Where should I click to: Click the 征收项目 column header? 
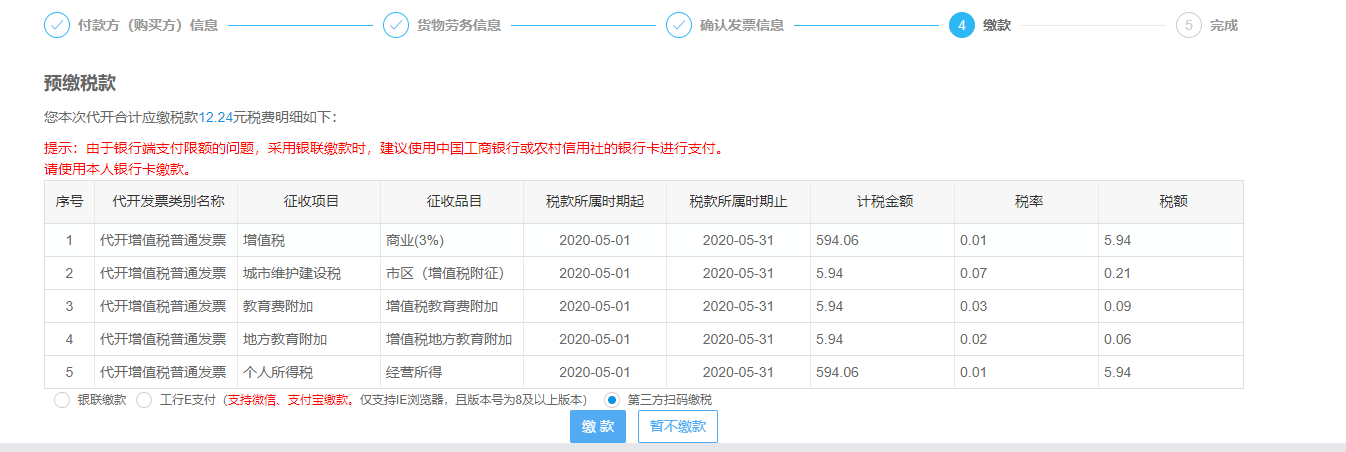(x=309, y=202)
